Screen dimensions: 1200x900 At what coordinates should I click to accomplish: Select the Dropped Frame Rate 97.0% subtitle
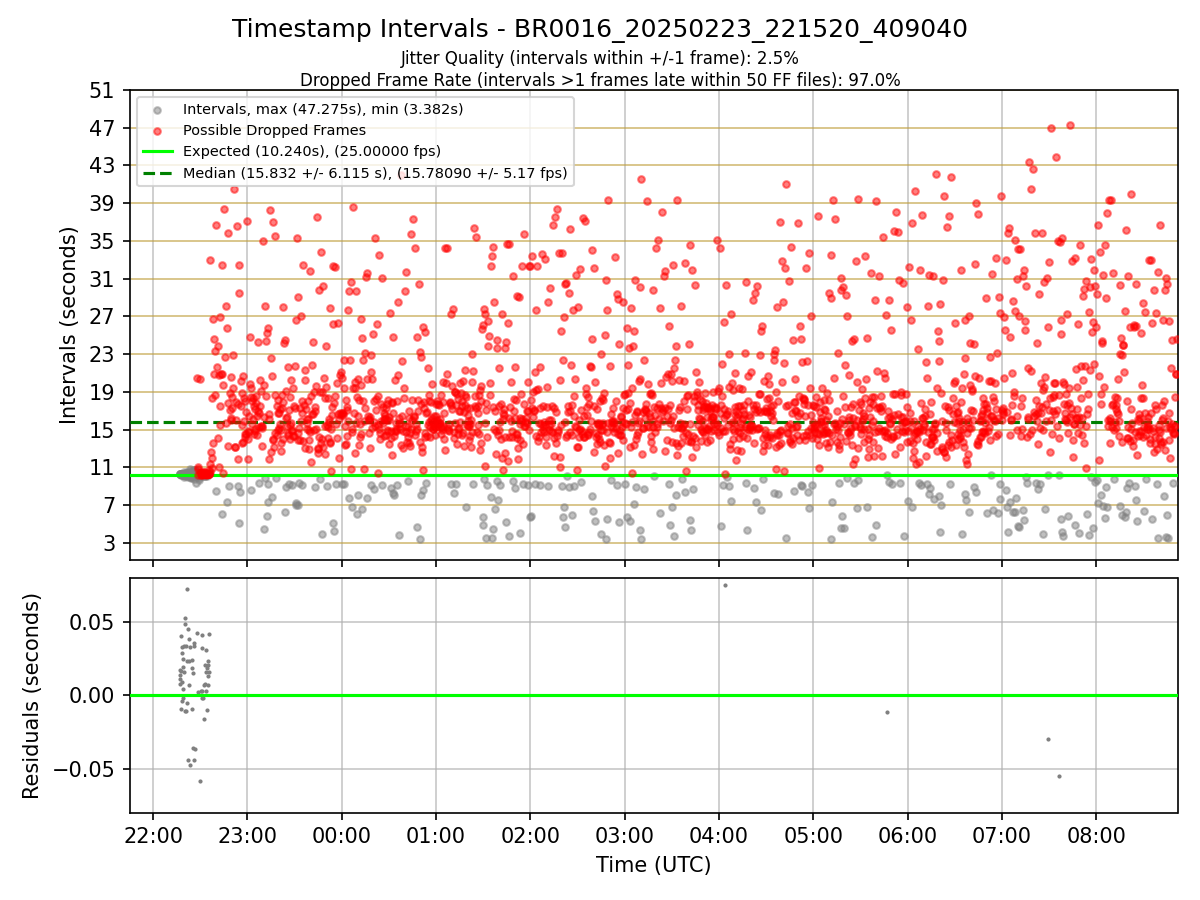click(600, 79)
